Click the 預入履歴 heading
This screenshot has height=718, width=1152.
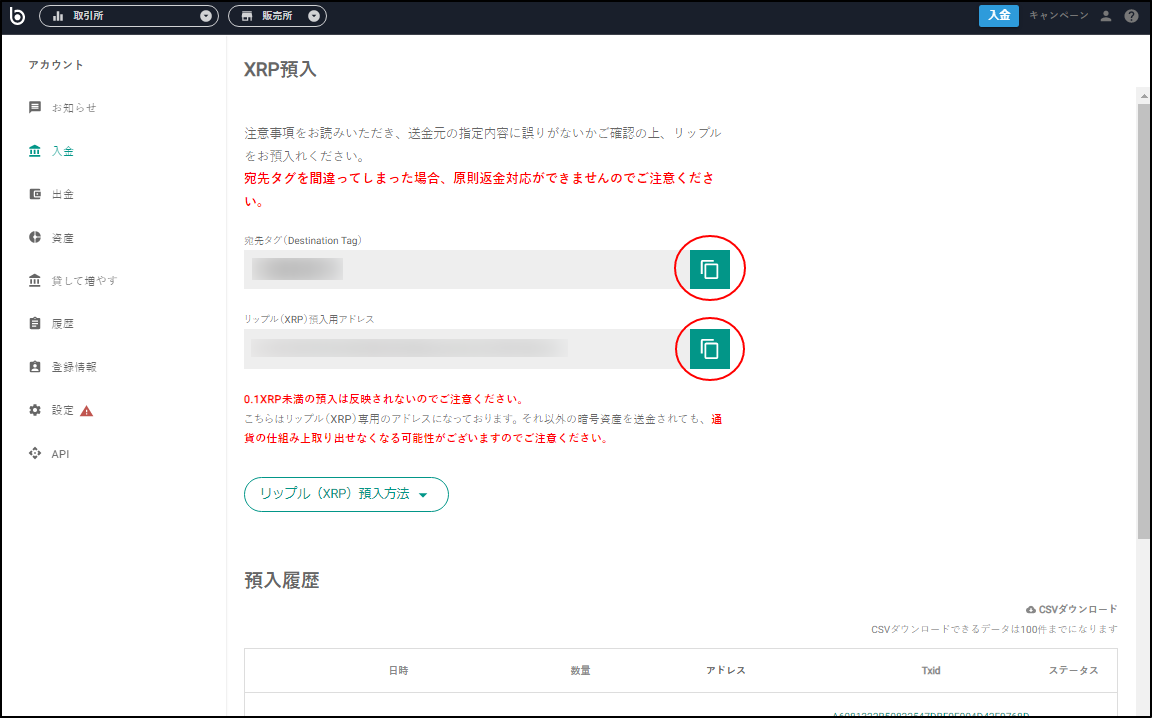pos(281,581)
